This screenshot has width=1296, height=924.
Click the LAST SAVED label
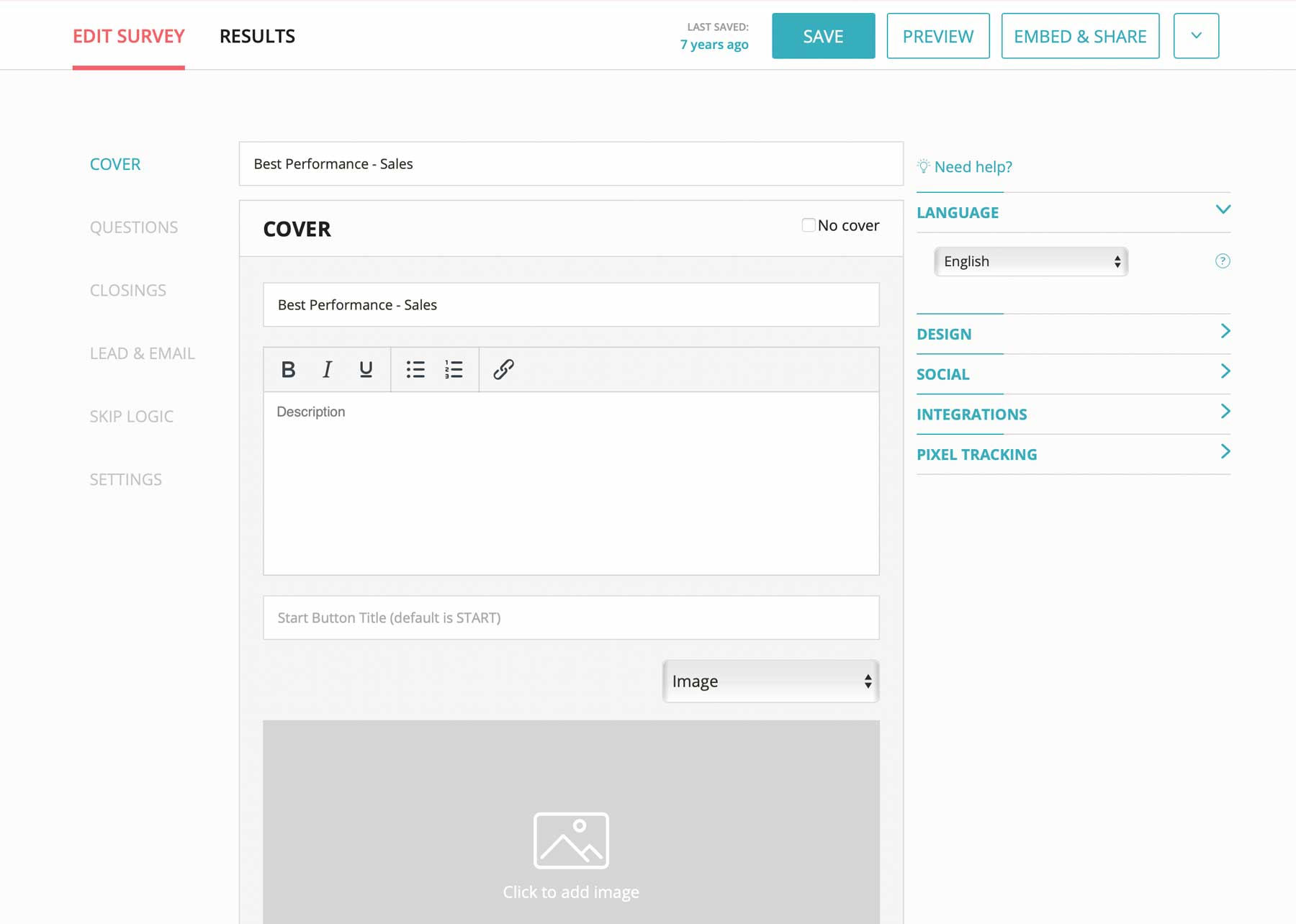[718, 27]
